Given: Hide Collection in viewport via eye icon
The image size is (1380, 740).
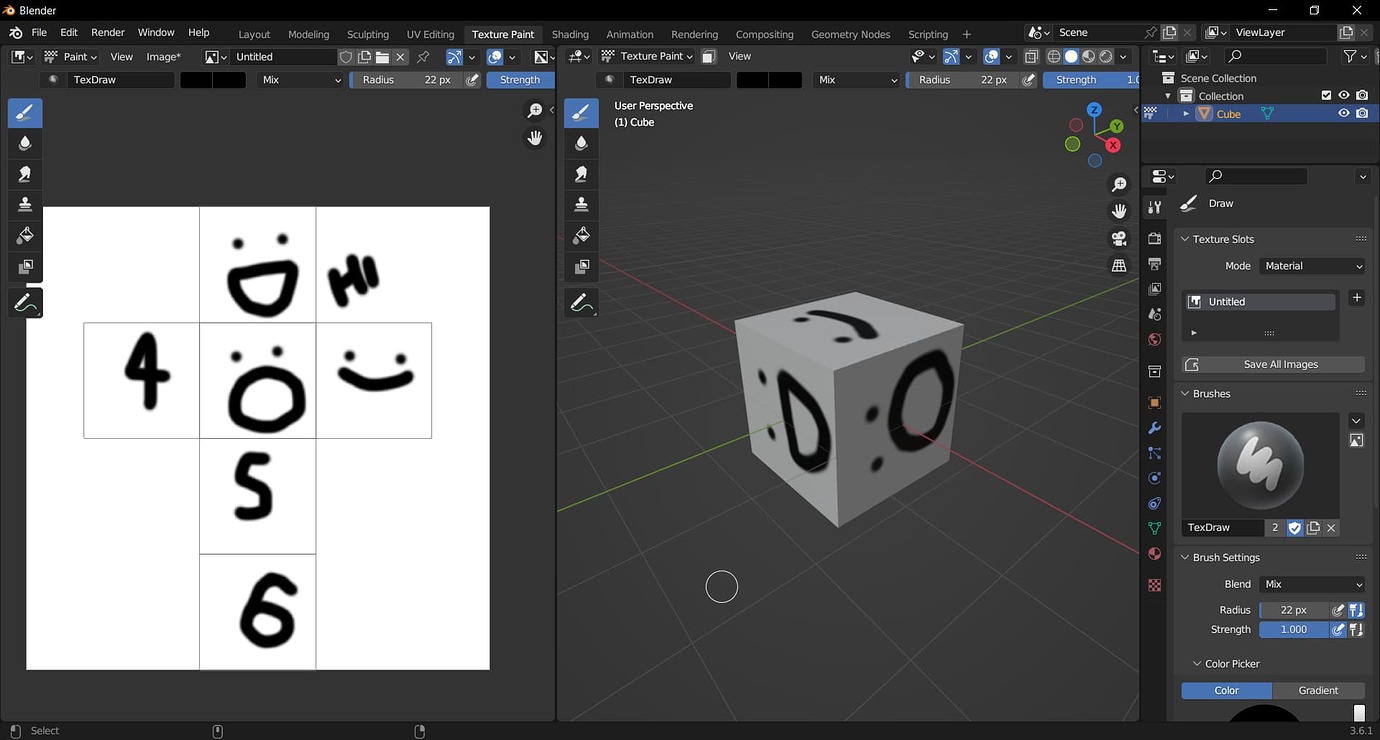Looking at the screenshot, I should pos(1344,96).
